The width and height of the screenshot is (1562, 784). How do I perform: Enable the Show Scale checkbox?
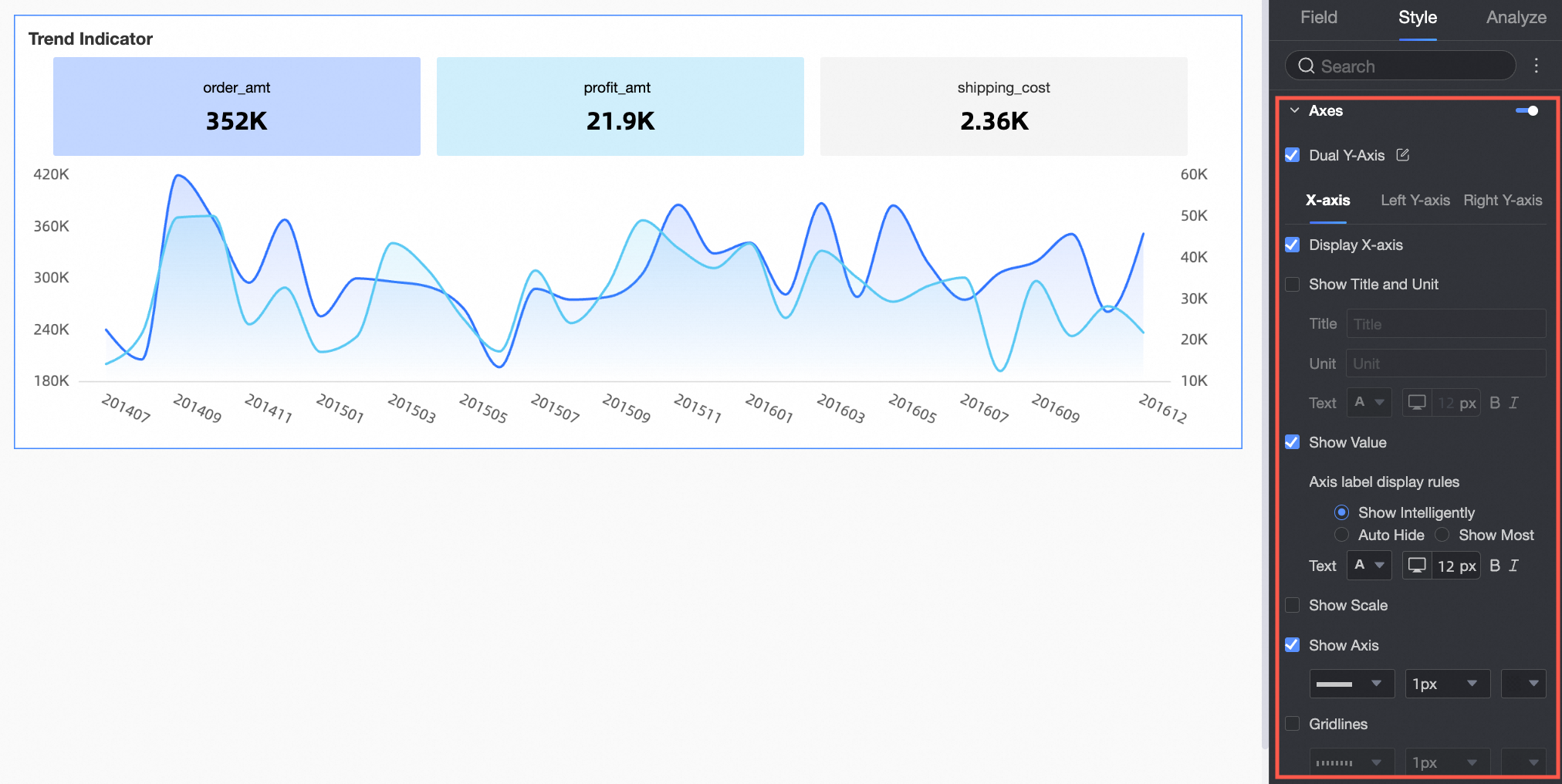1292,605
